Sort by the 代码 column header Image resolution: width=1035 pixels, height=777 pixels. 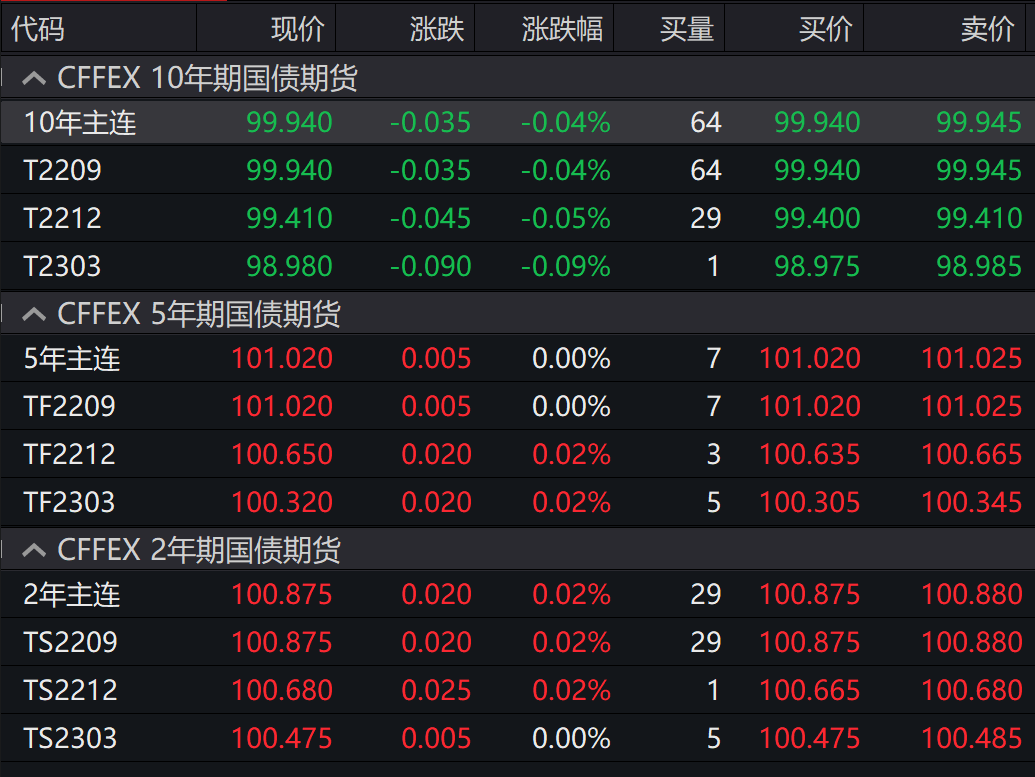coord(38,29)
